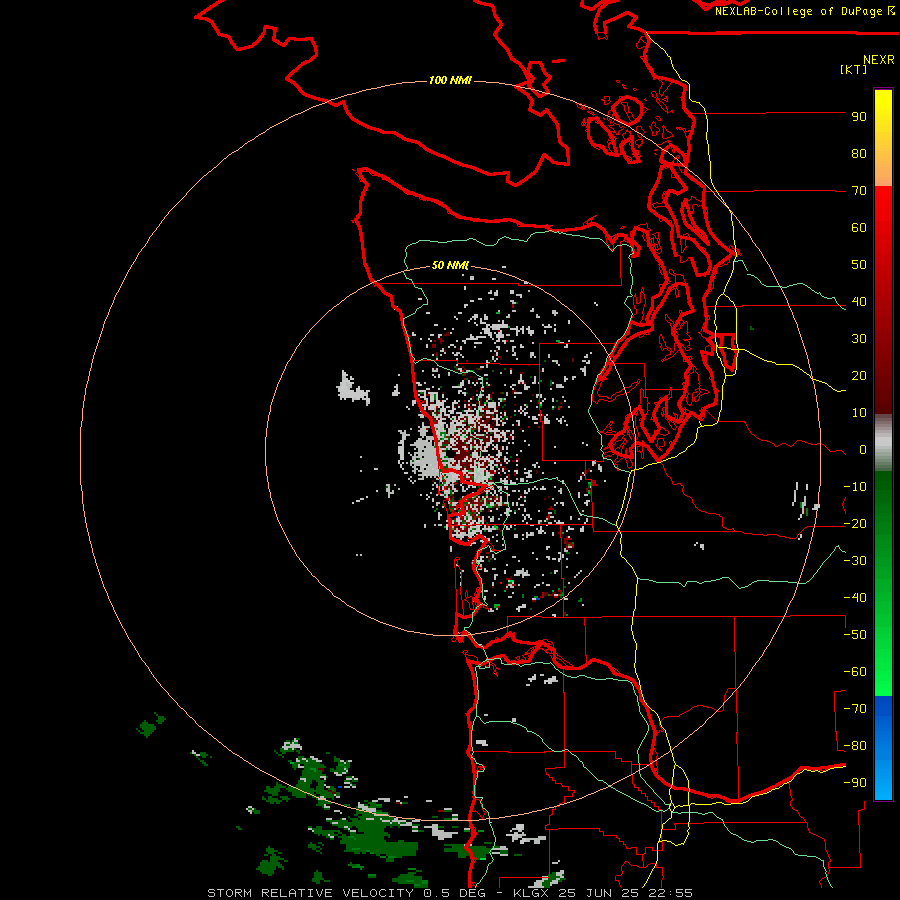900x900 pixels.
Task: Pick the -70 knot scale label
Action: click(855, 709)
